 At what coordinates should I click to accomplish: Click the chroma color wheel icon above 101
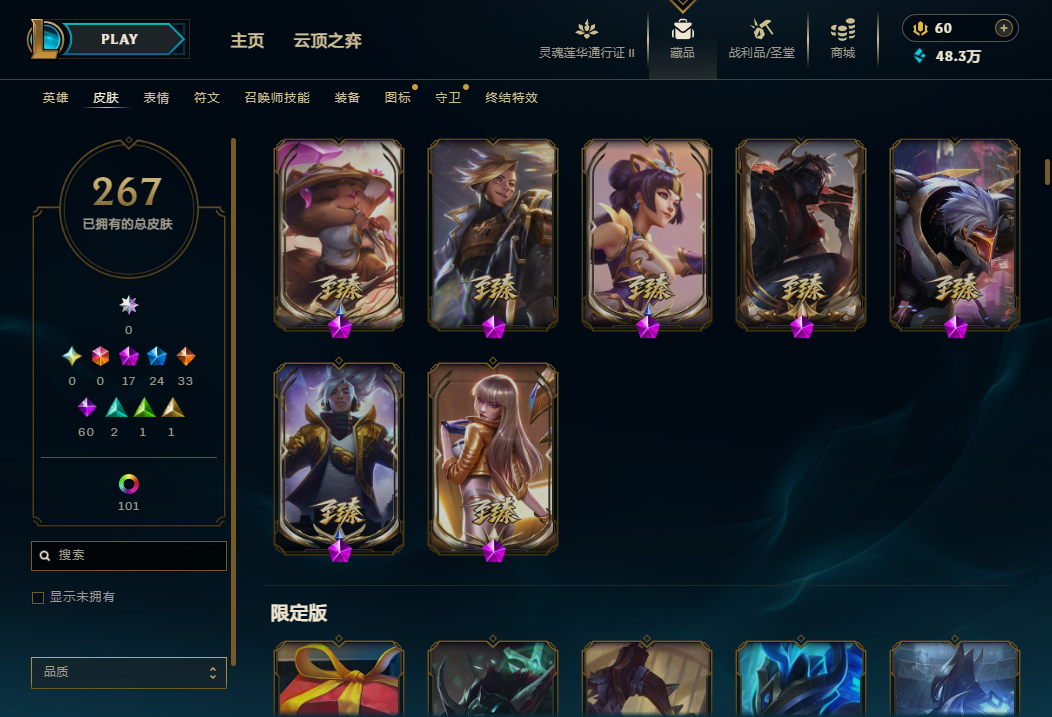[x=129, y=484]
